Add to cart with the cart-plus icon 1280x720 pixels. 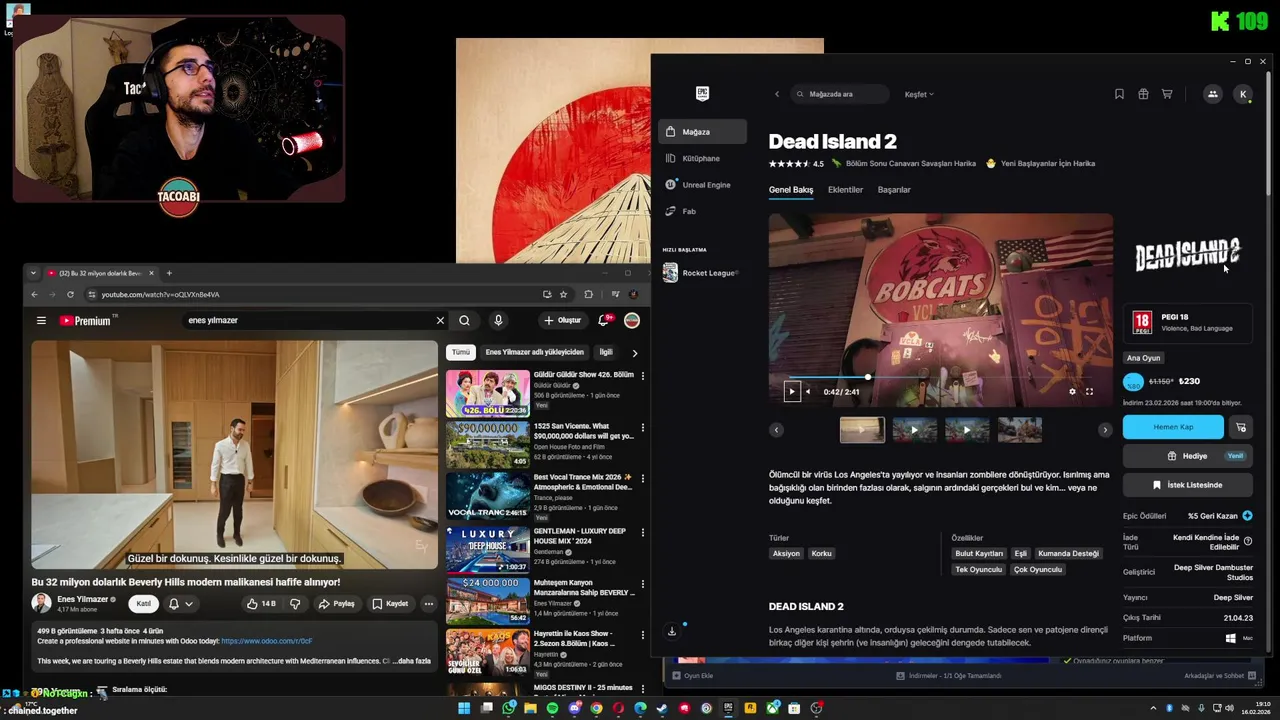point(1240,427)
